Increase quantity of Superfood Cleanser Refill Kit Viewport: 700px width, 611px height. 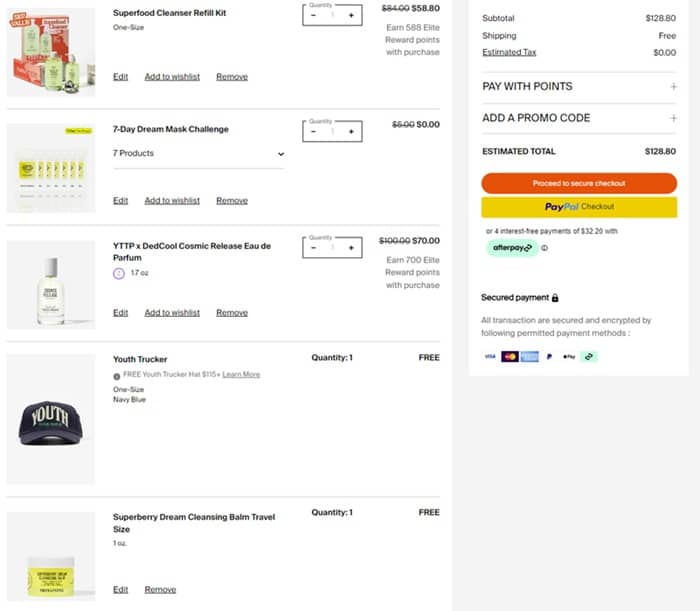click(x=351, y=16)
